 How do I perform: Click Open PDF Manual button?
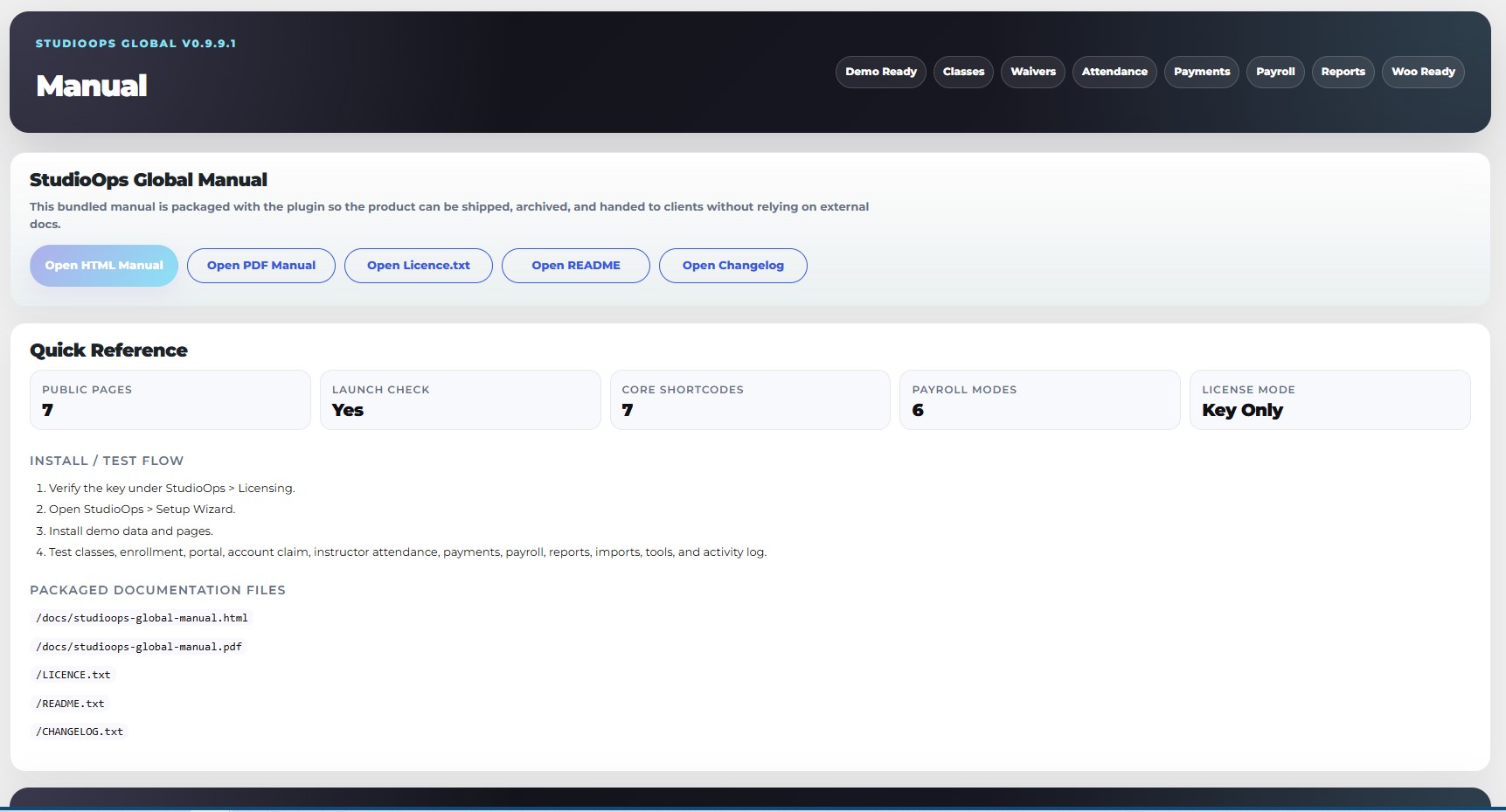(261, 266)
